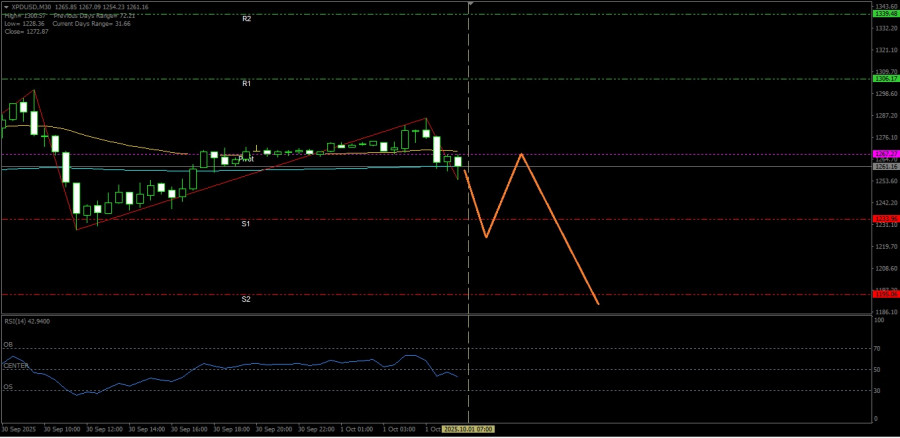Click the peak of the orange projection line
Screen dimensions: 900x438
click(521, 153)
